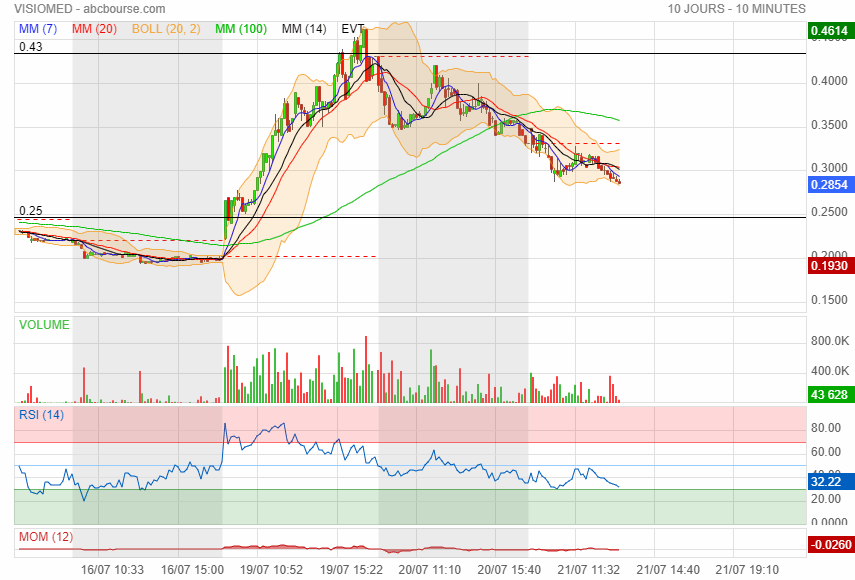
Task: Select the MM (14) legend entry
Action: point(304,29)
